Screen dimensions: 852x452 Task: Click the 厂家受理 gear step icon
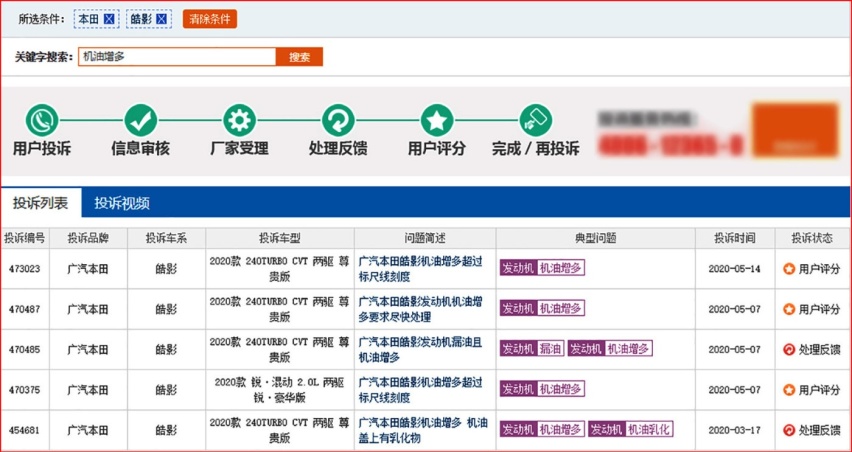pos(240,120)
